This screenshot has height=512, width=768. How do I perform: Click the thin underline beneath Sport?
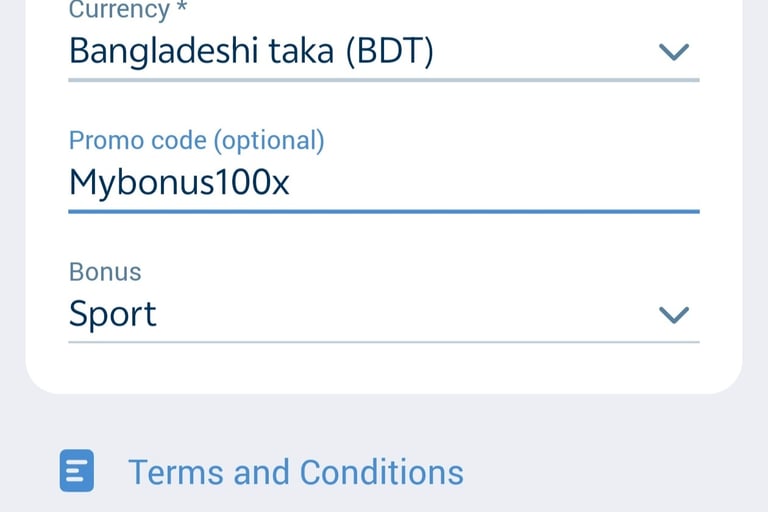click(384, 342)
